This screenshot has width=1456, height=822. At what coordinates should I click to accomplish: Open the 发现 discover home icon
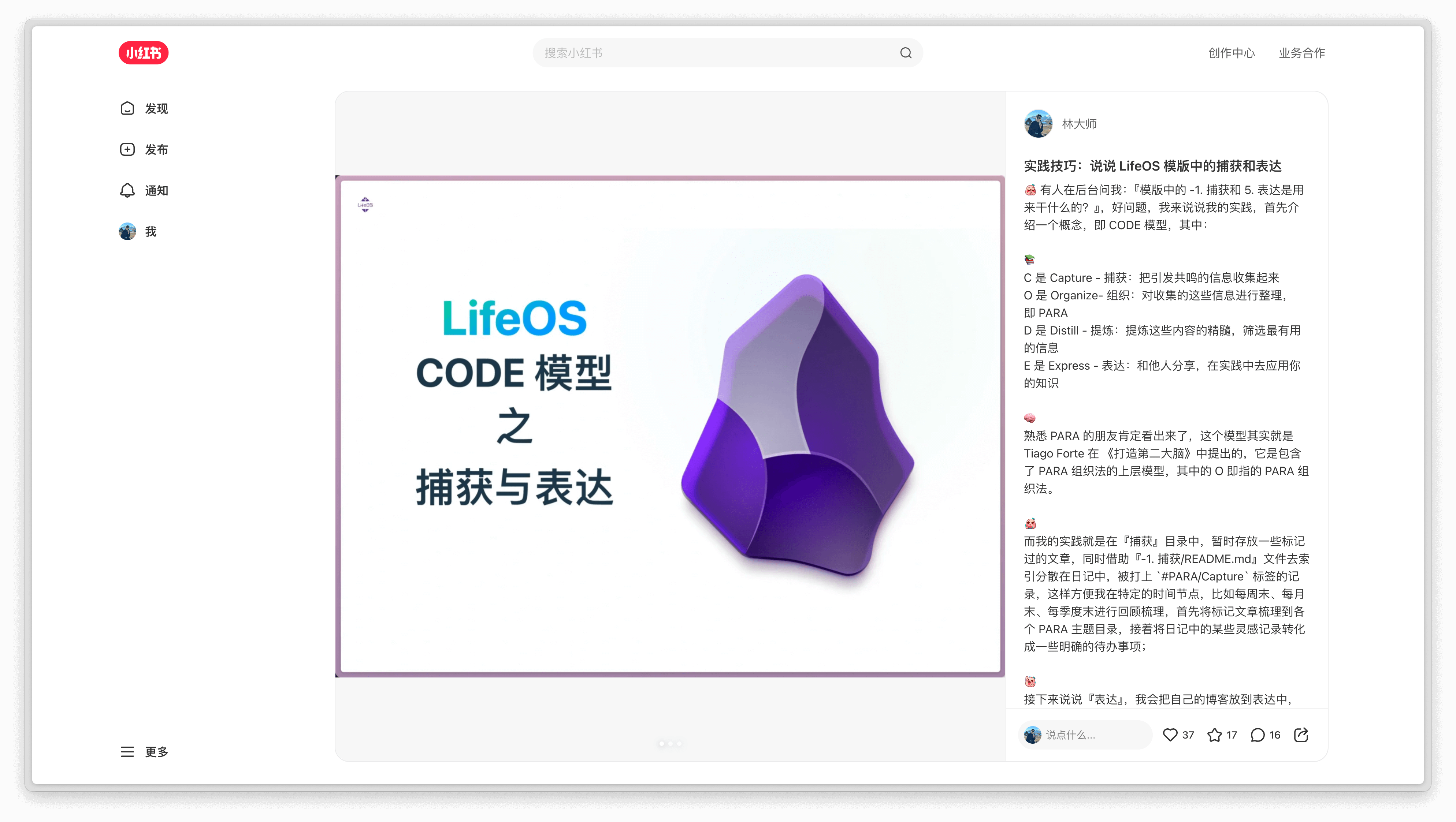(x=127, y=108)
